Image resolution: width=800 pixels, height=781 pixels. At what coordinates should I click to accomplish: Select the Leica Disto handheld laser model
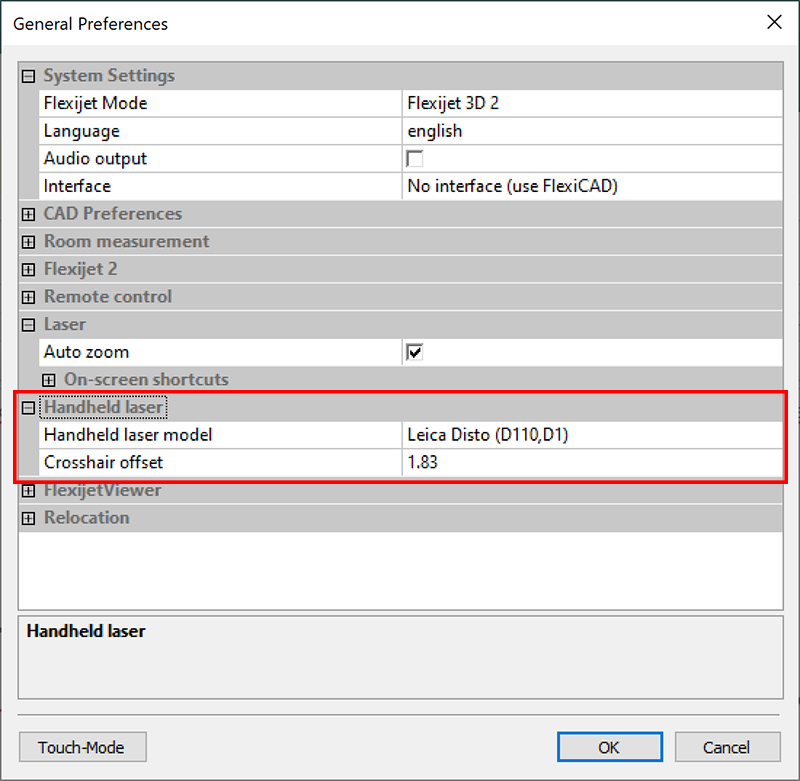click(x=500, y=435)
